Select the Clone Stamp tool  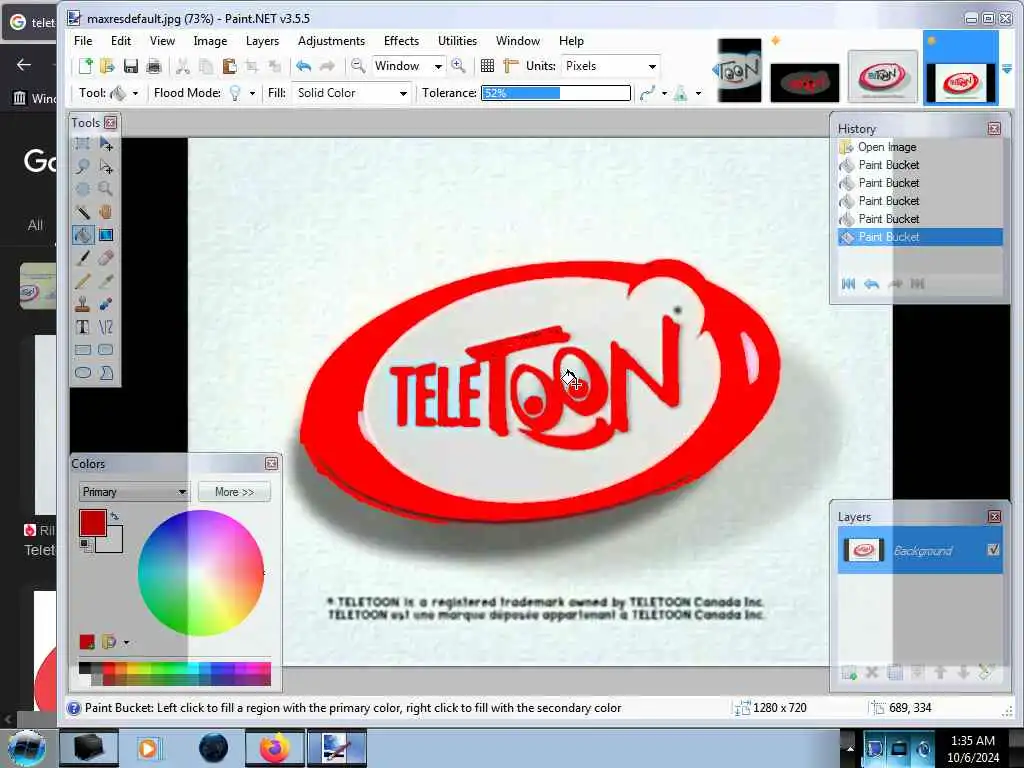[83, 304]
